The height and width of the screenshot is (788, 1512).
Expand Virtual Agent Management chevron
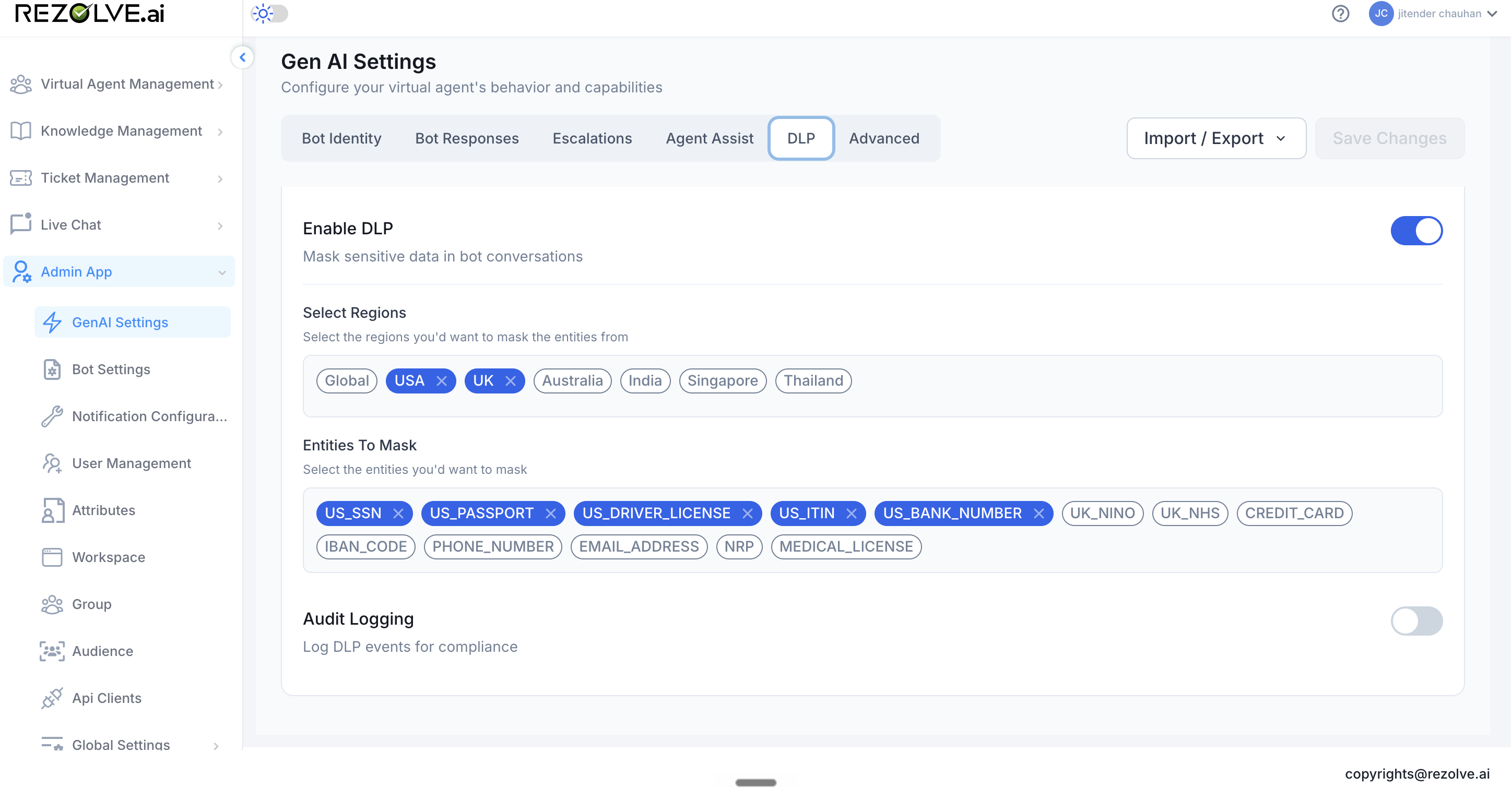tap(220, 85)
